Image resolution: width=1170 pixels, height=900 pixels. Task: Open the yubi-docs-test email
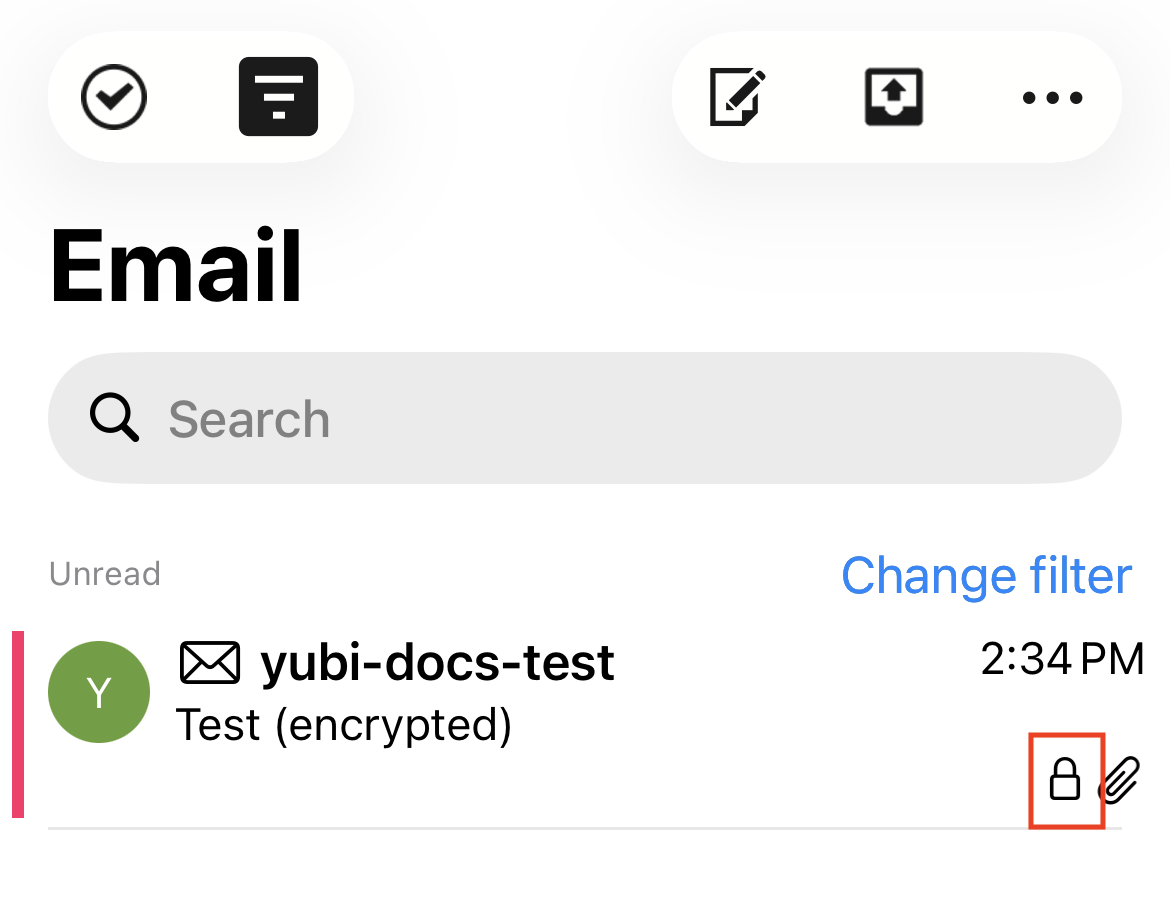pyautogui.click(x=437, y=662)
